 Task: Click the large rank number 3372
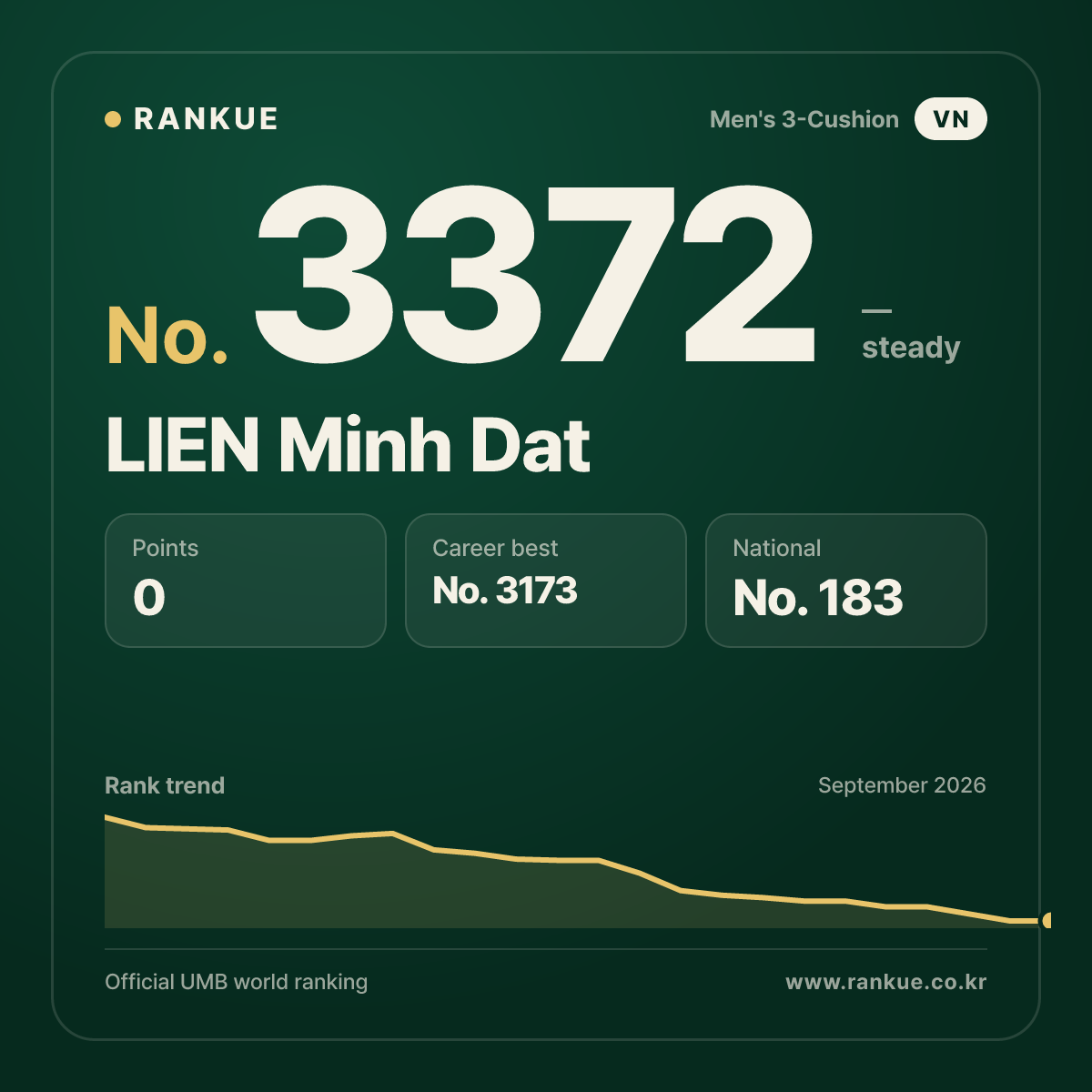(534, 273)
